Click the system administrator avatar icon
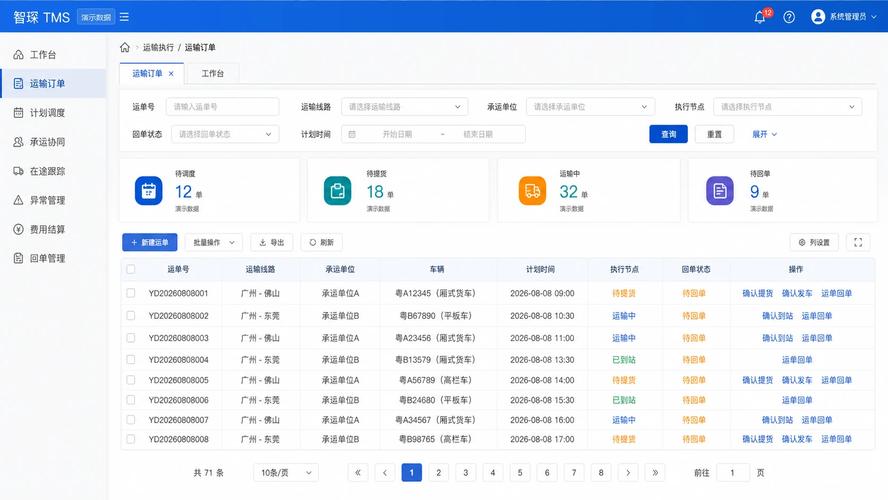The width and height of the screenshot is (888, 500). pyautogui.click(x=818, y=16)
